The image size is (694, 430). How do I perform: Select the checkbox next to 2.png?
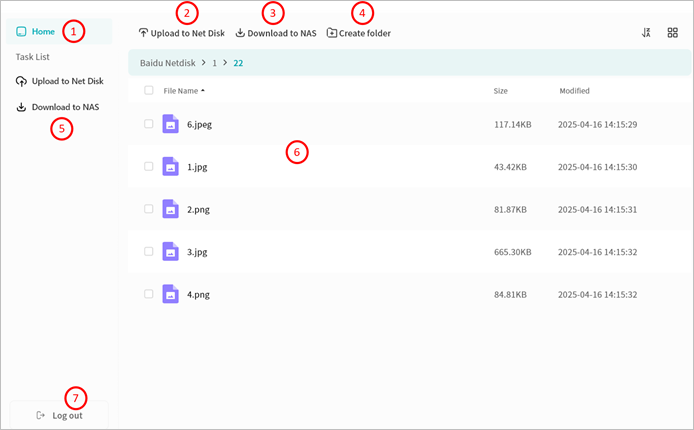tap(149, 209)
